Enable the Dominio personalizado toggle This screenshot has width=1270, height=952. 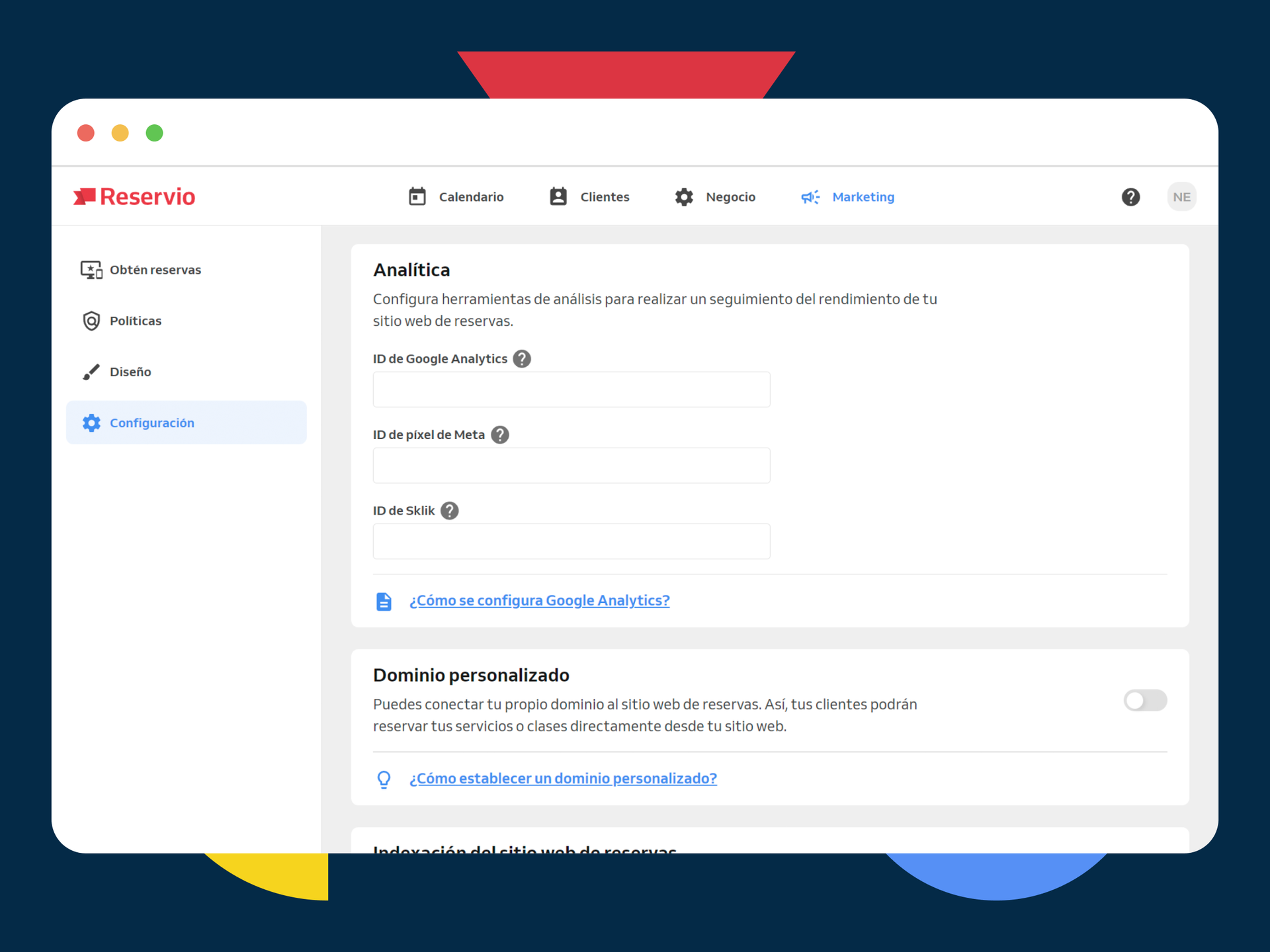1145,700
